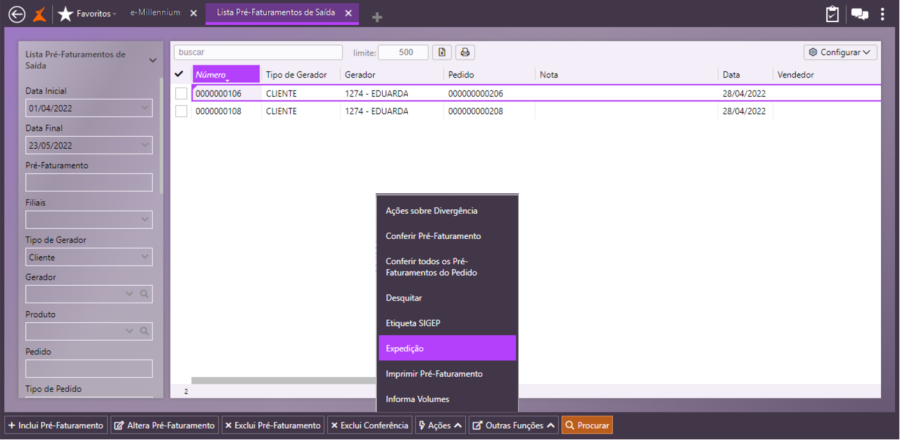
Task: Click the Nota column header
Action: tap(626, 75)
